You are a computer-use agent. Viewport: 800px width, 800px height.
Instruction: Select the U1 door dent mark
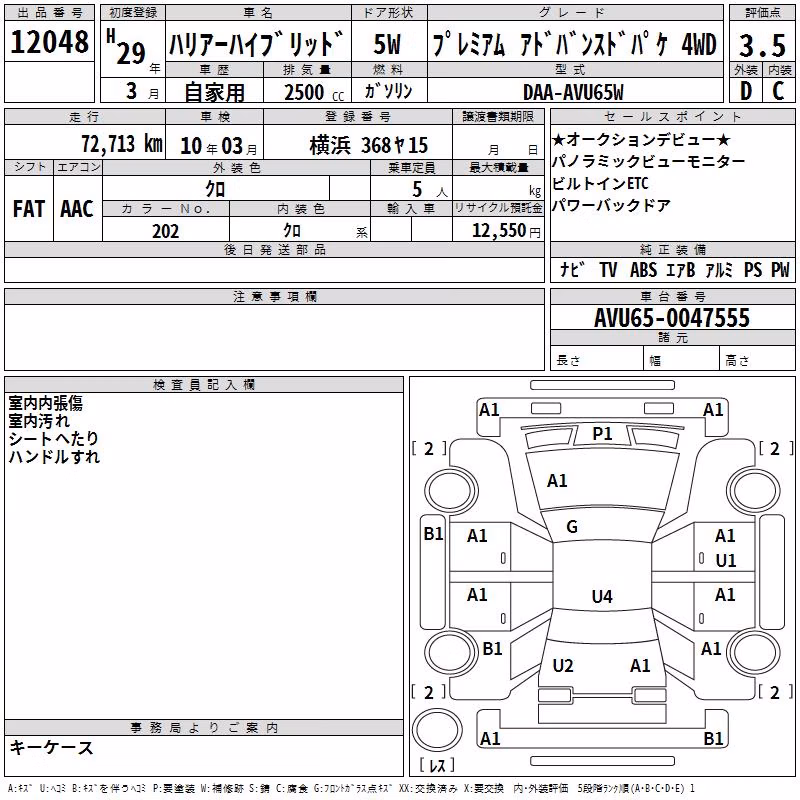coord(726,561)
